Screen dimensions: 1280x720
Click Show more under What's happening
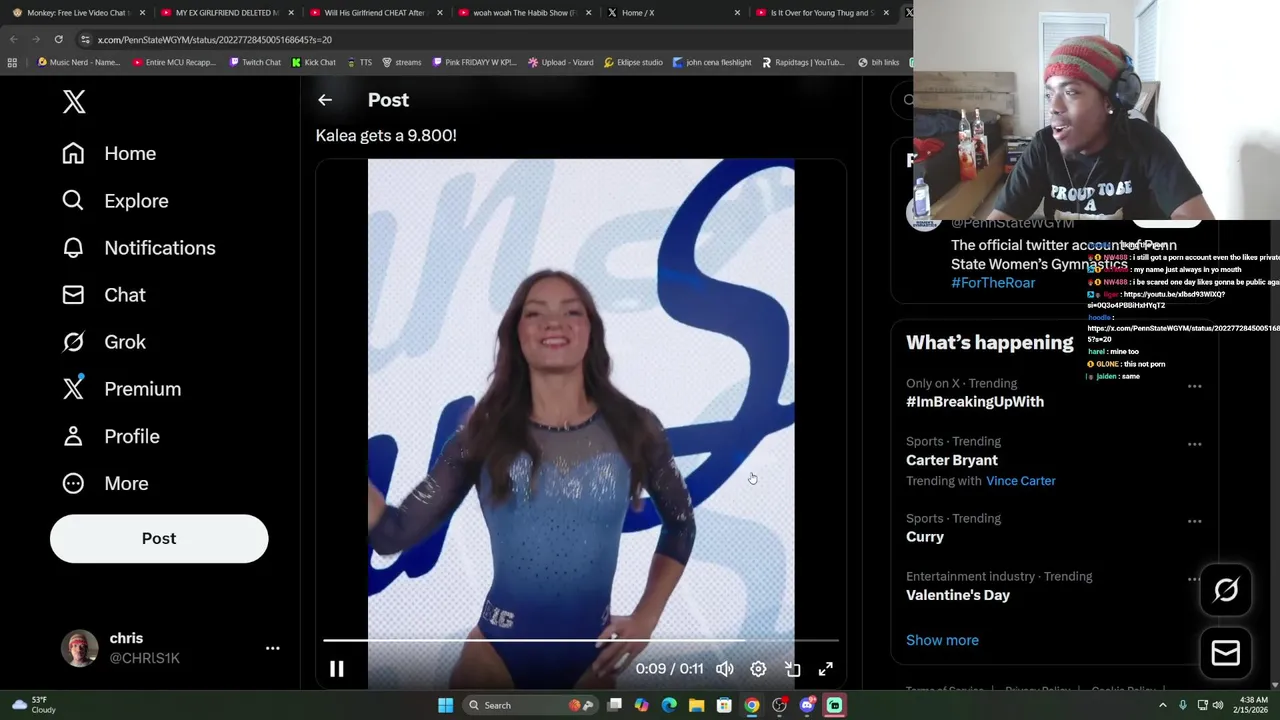click(x=942, y=640)
